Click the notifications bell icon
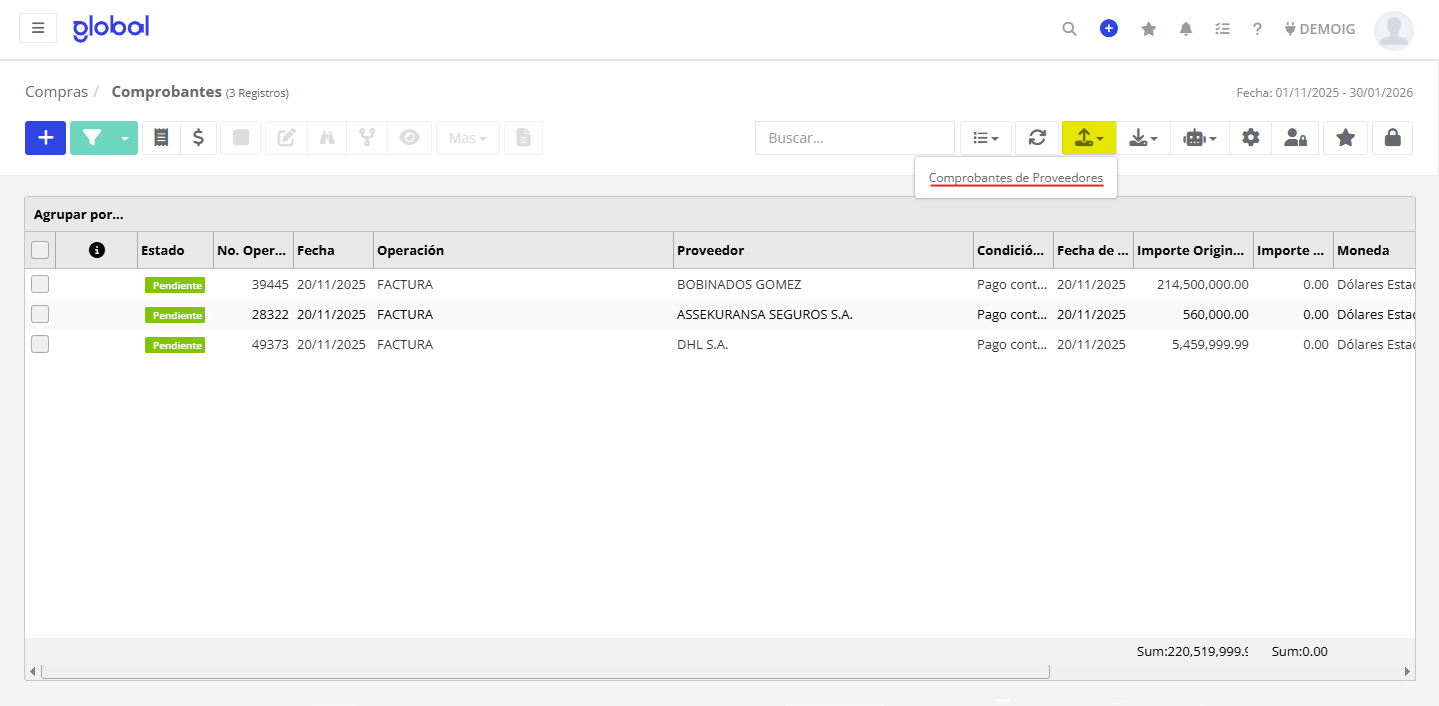 click(1186, 29)
